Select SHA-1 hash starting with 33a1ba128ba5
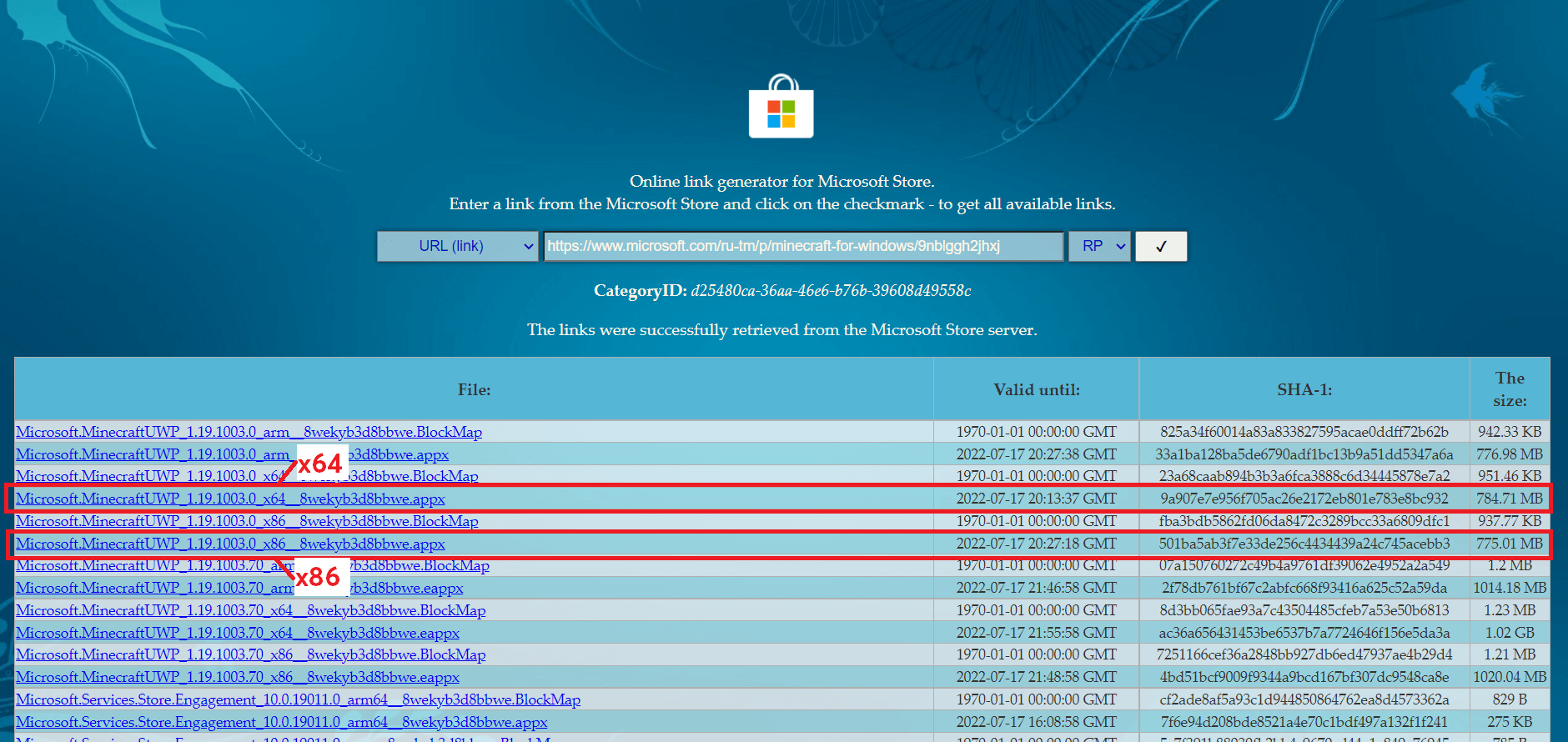 (x=1304, y=454)
